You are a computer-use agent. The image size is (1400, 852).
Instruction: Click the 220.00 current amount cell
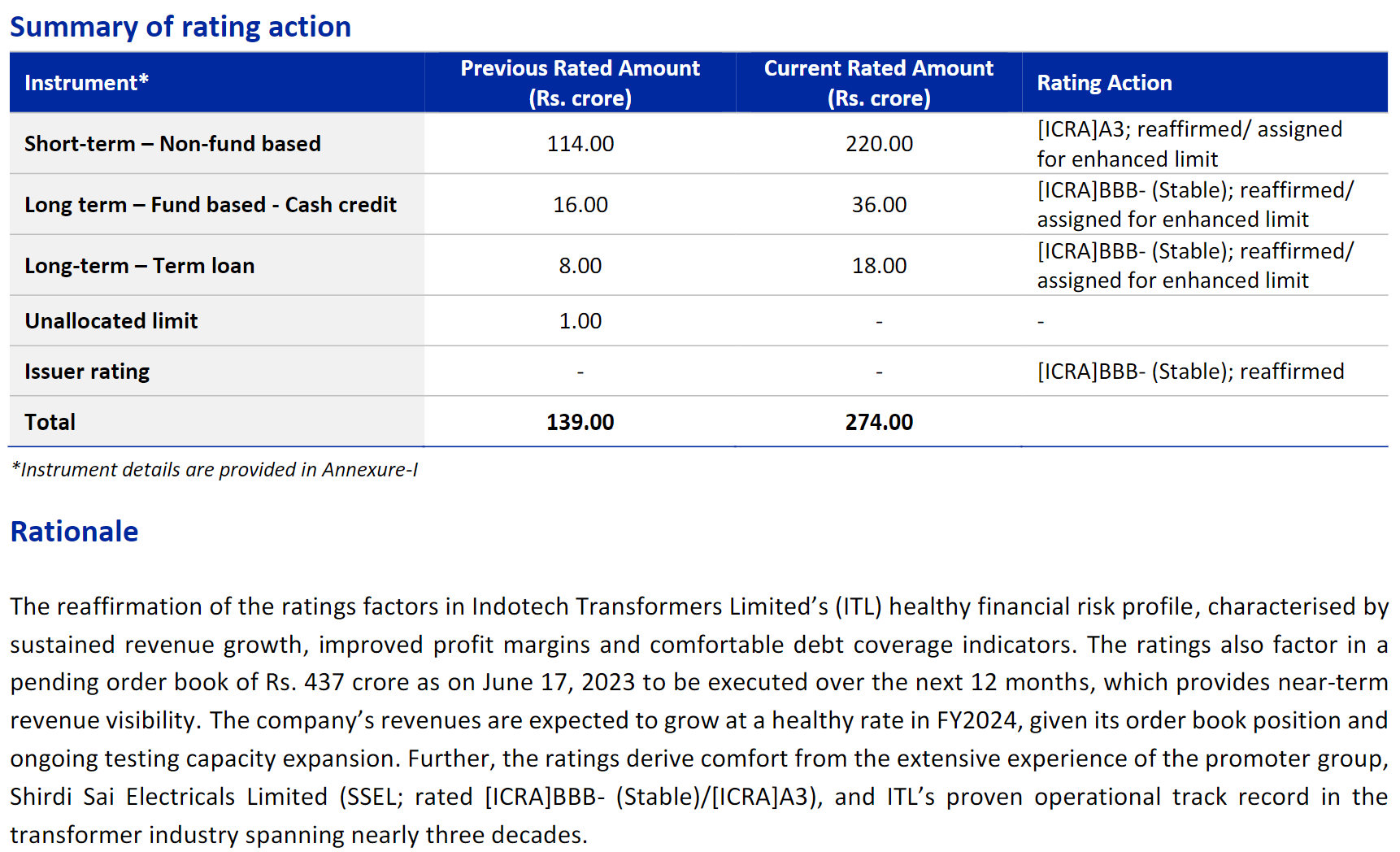coord(879,144)
